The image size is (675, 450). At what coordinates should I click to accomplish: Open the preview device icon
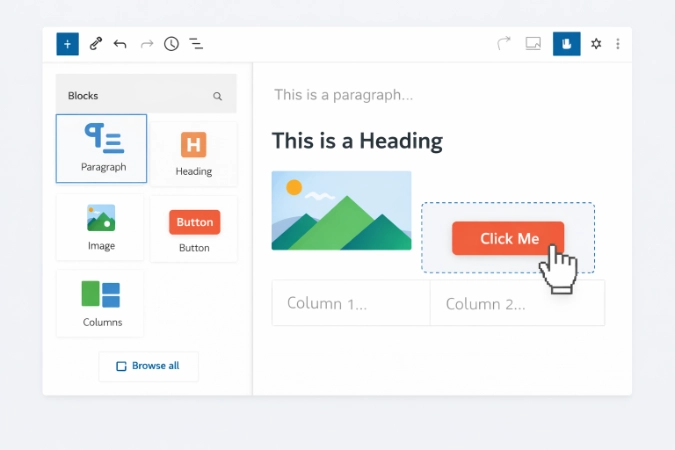click(533, 43)
